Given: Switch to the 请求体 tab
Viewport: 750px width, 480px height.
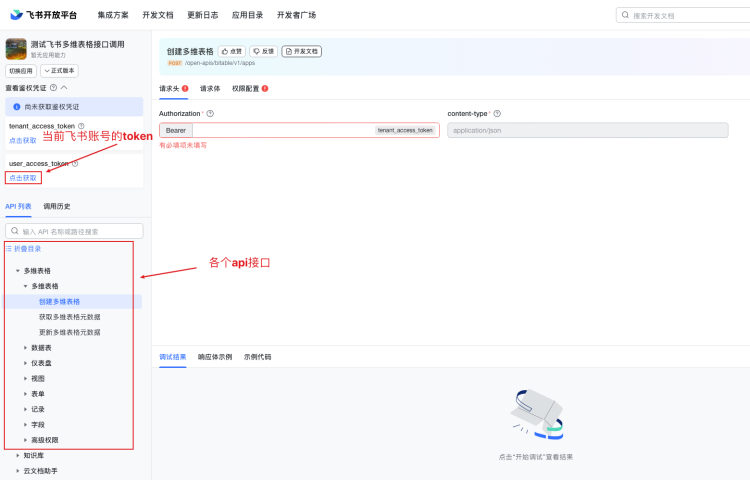Looking at the screenshot, I should coord(211,88).
